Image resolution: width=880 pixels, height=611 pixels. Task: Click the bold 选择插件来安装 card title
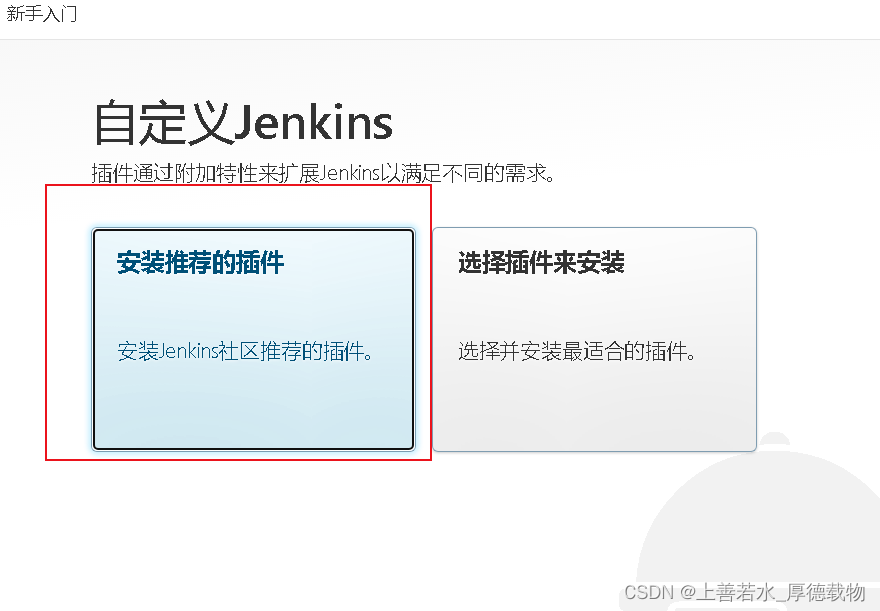(x=541, y=263)
